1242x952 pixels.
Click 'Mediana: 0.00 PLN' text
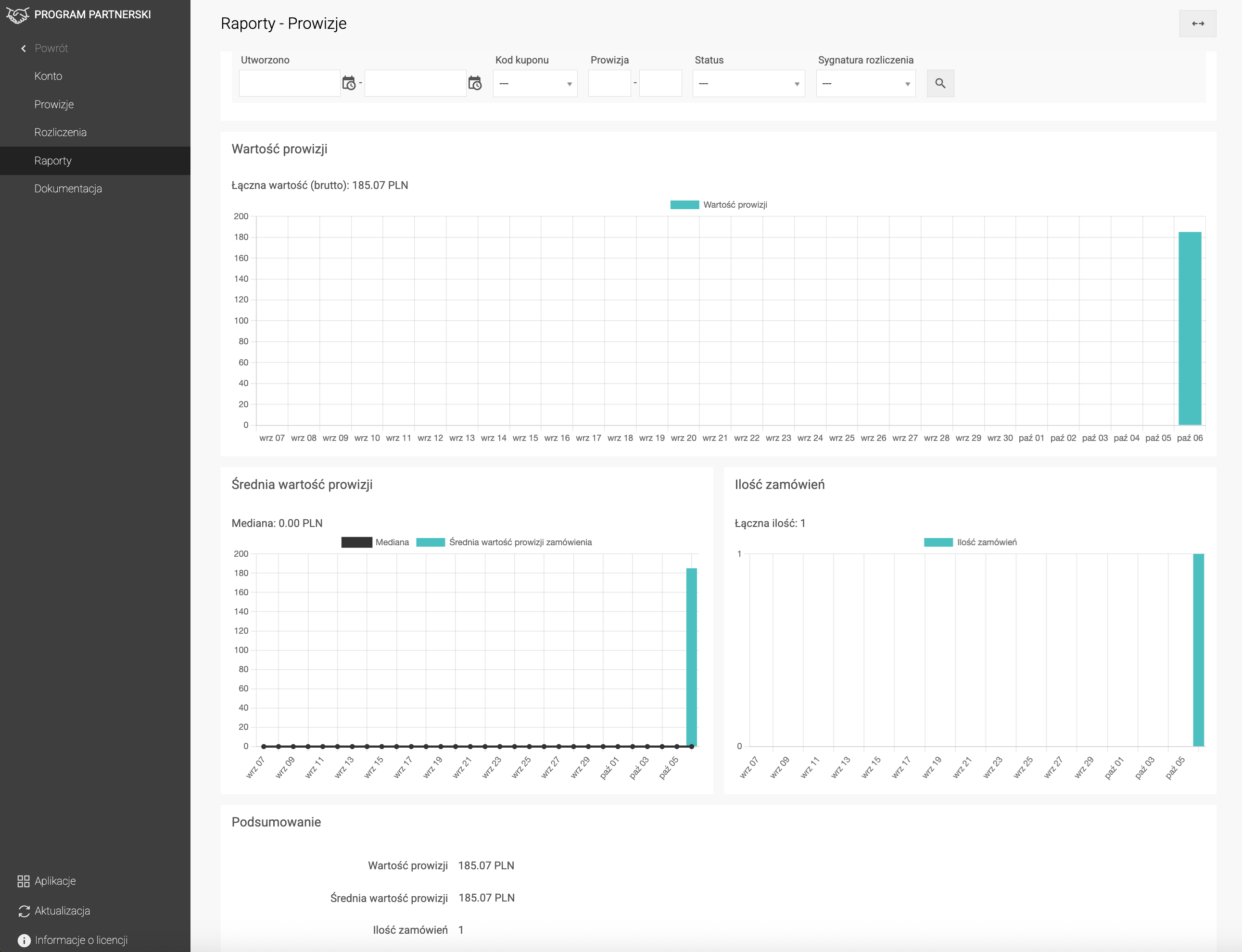(x=277, y=523)
